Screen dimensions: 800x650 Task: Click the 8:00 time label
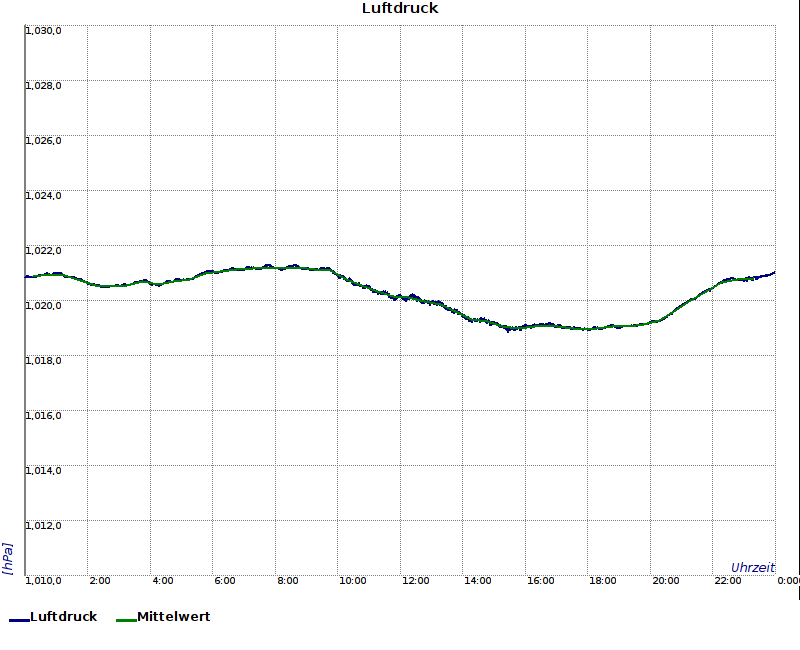click(288, 581)
